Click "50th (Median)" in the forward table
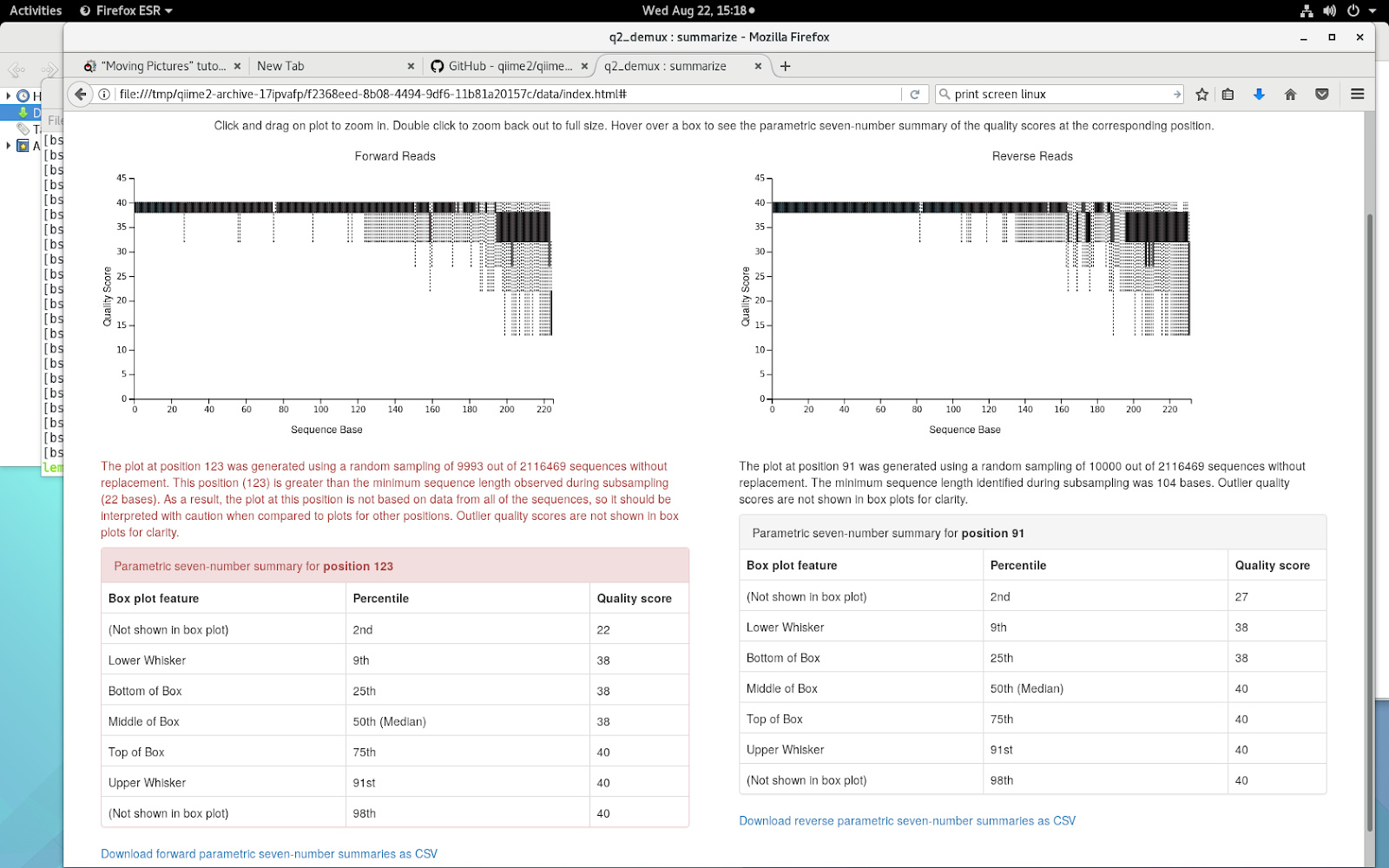This screenshot has width=1389, height=868. coord(389,721)
